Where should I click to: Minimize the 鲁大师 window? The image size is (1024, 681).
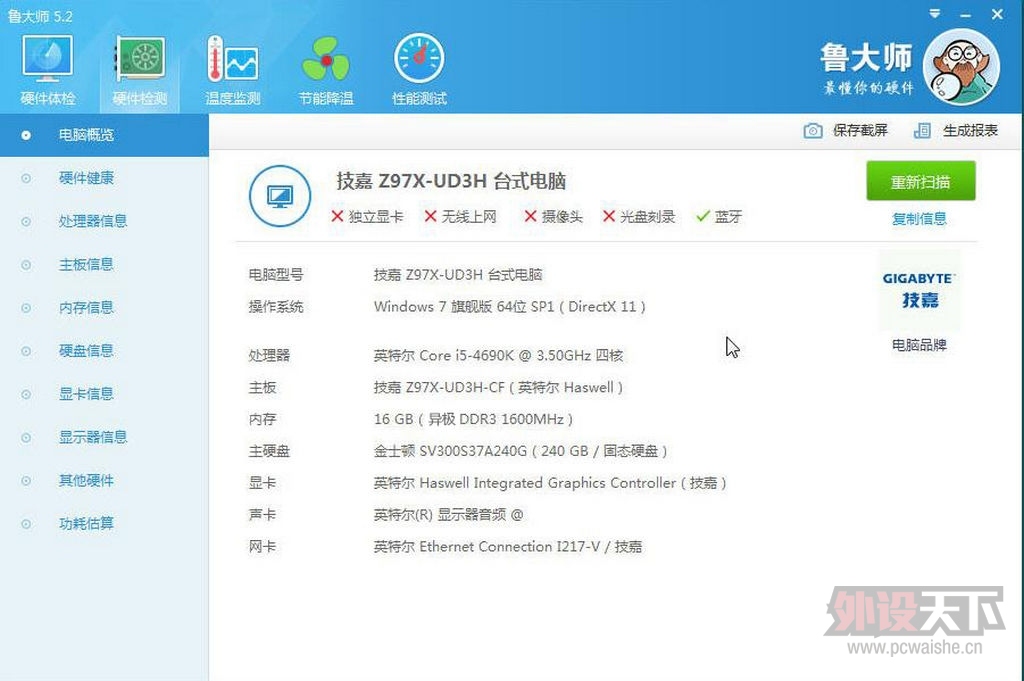(965, 14)
